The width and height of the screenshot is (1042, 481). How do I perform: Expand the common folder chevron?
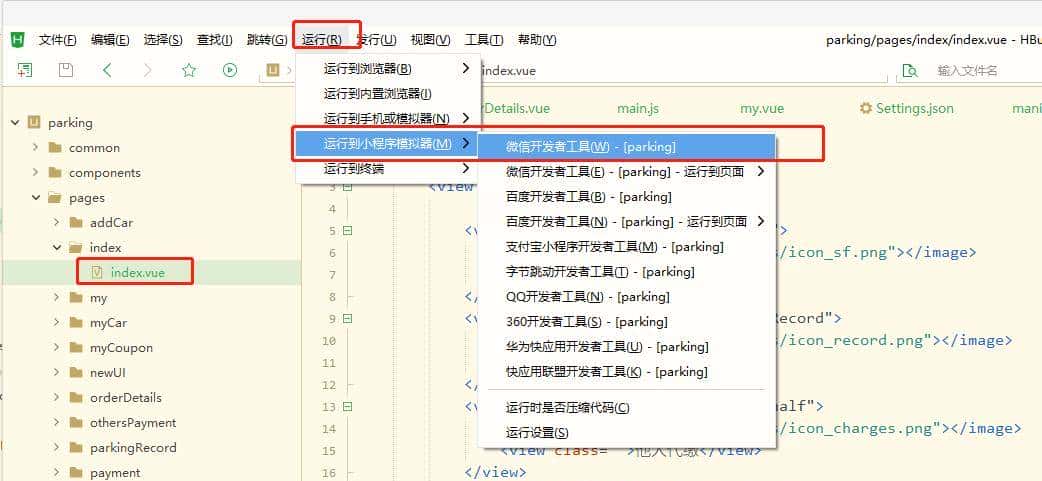[35, 147]
